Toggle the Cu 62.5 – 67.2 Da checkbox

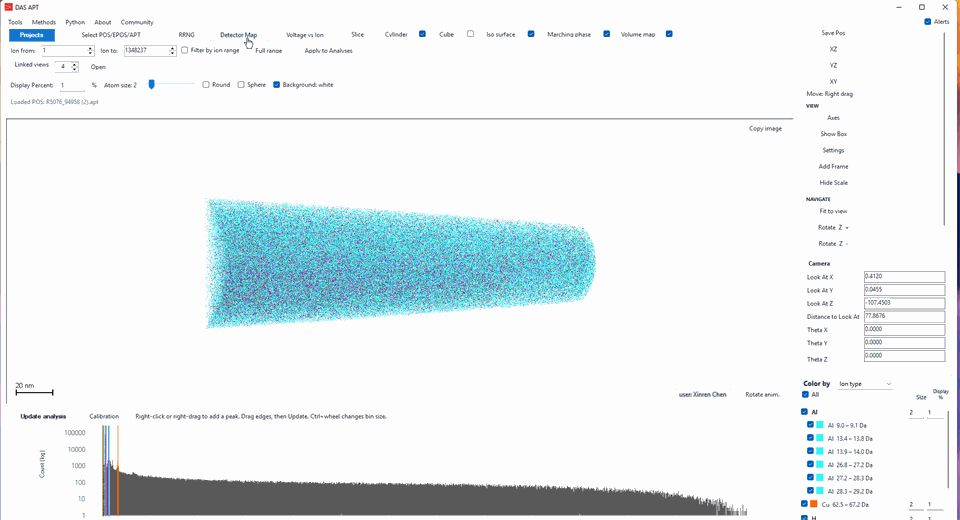[804, 504]
